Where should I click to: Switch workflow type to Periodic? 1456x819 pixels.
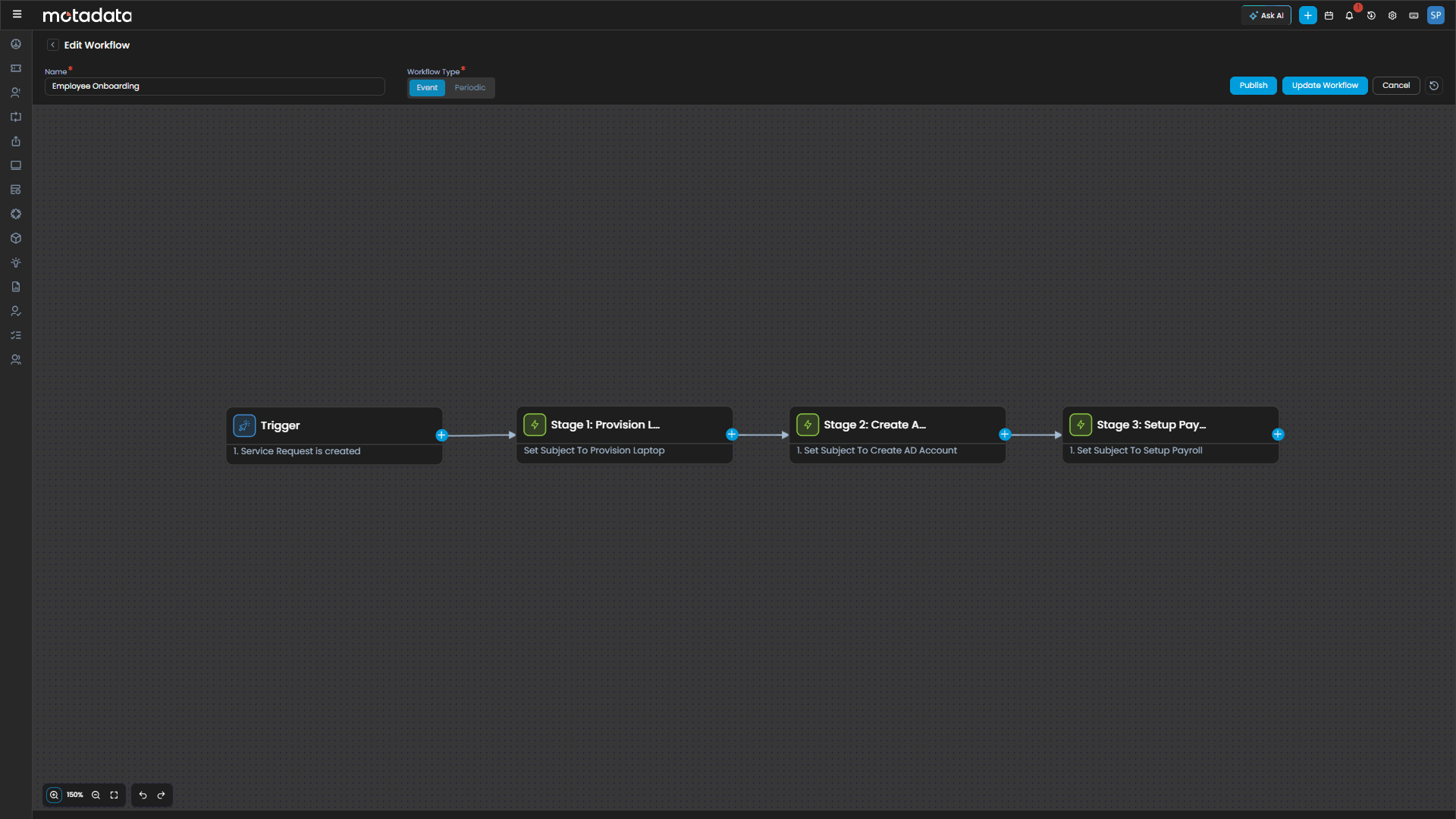[x=469, y=87]
